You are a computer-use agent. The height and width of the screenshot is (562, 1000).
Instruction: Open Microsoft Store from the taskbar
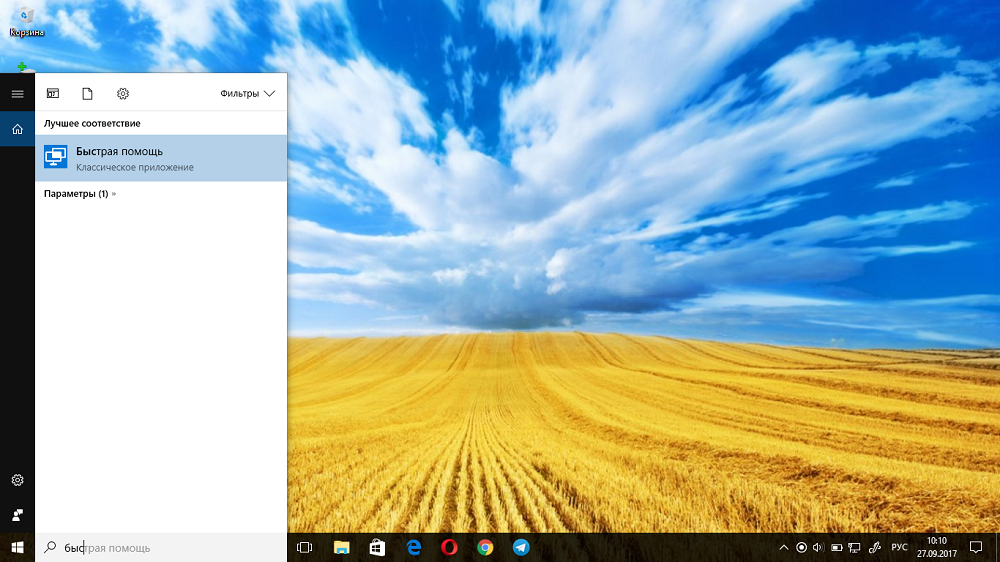378,547
